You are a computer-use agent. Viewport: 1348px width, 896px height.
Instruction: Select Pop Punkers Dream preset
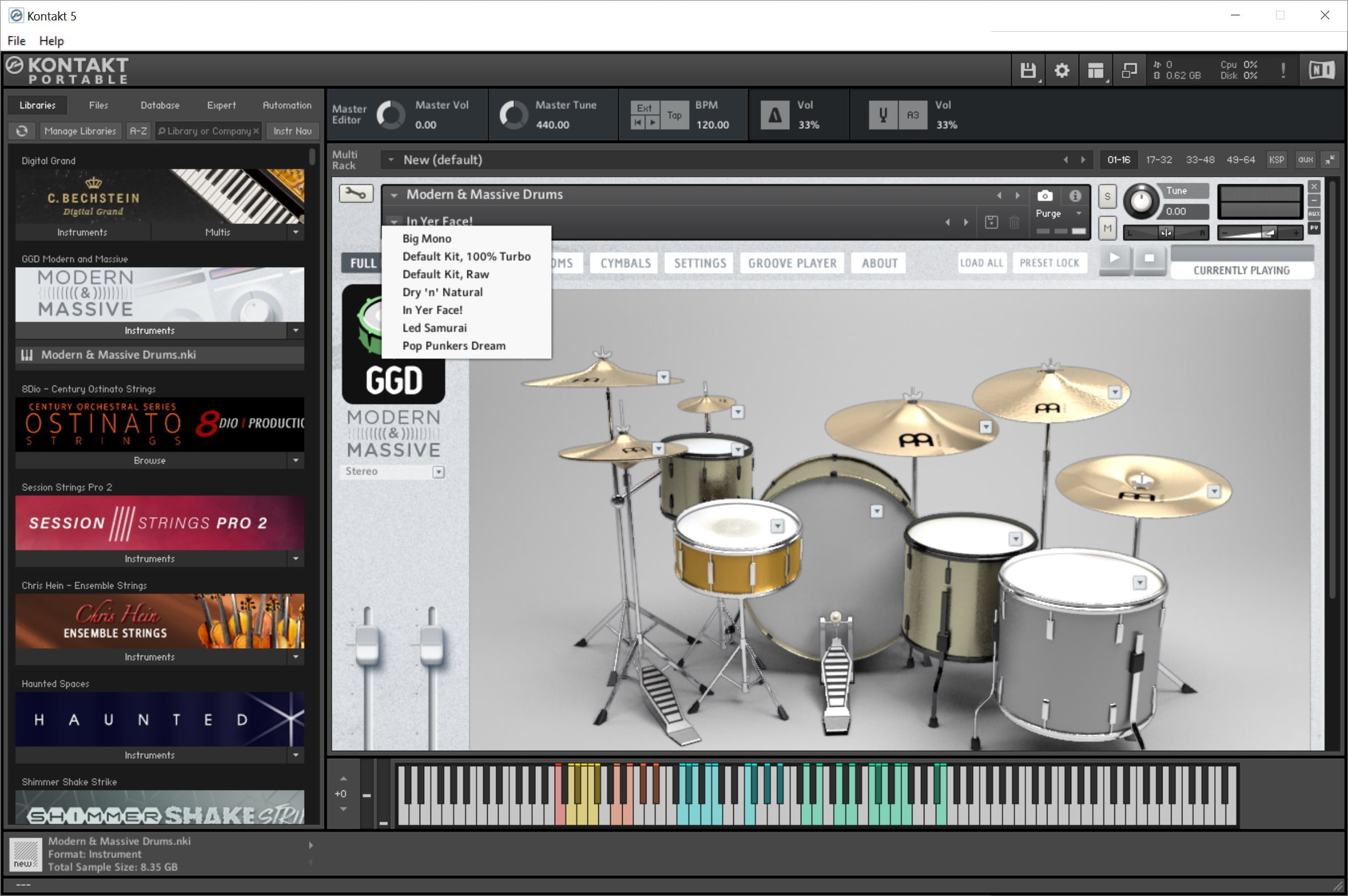pyautogui.click(x=454, y=345)
